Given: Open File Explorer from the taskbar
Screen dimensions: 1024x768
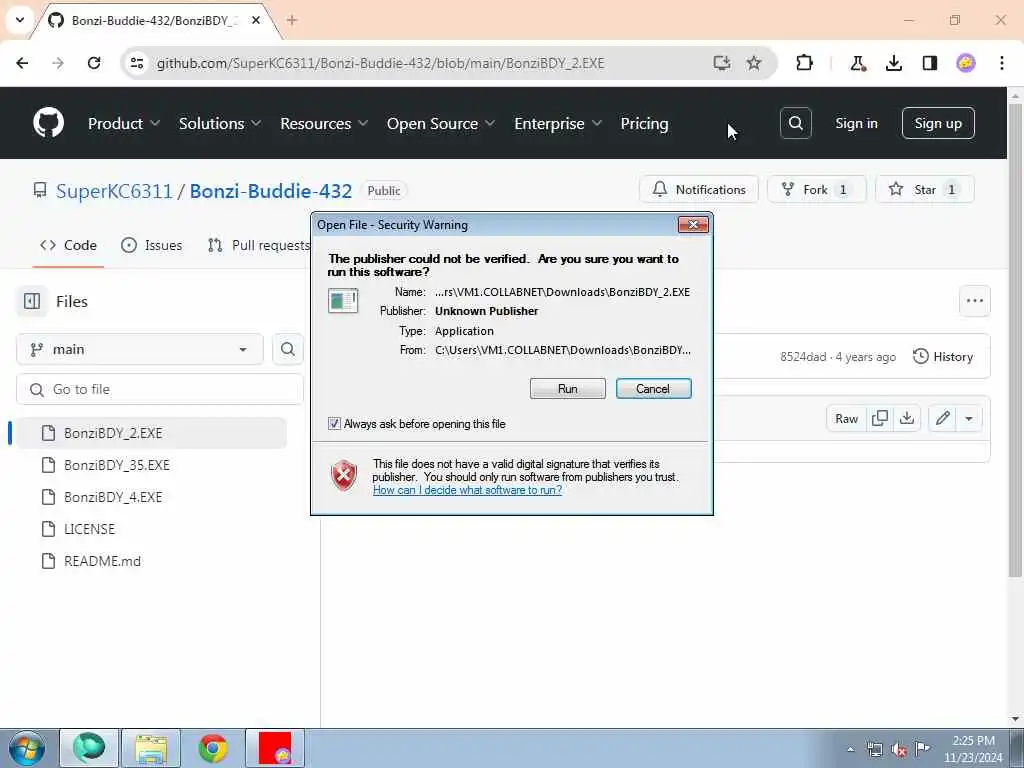Looking at the screenshot, I should [x=151, y=748].
